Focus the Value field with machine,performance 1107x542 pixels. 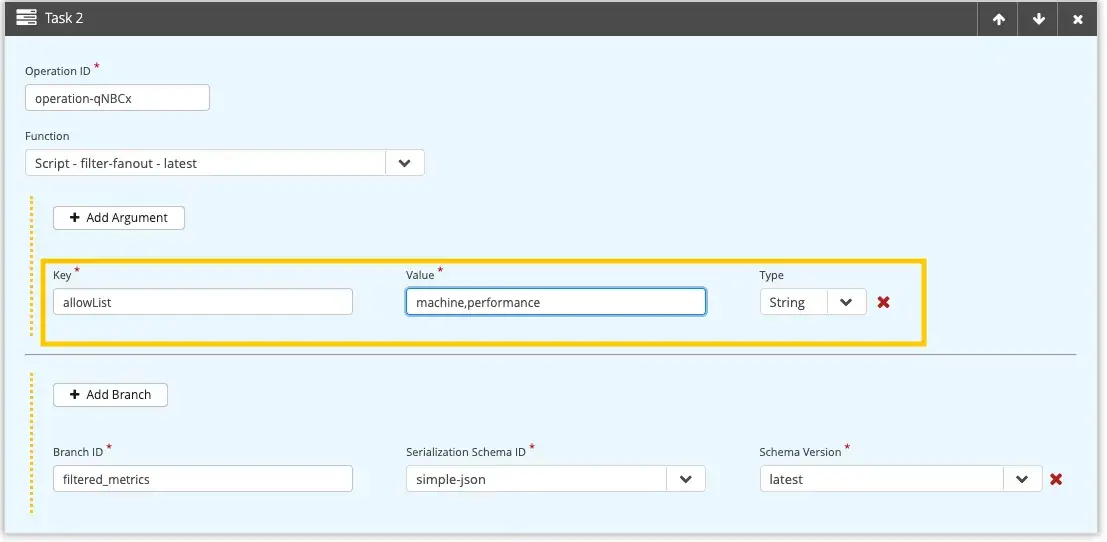pos(556,302)
